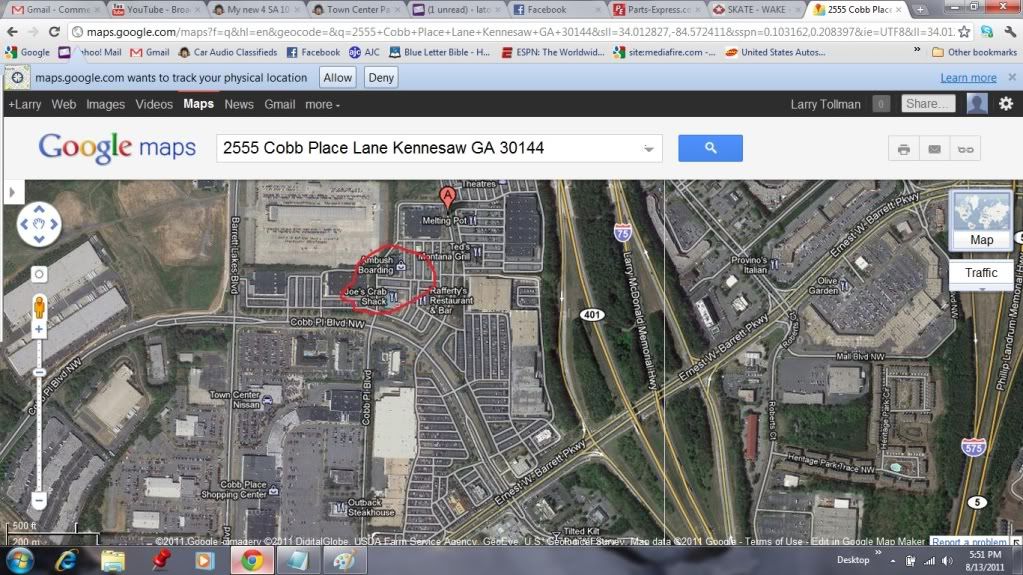Open the search box suggestions dropdown
This screenshot has width=1023, height=575.
pos(648,149)
